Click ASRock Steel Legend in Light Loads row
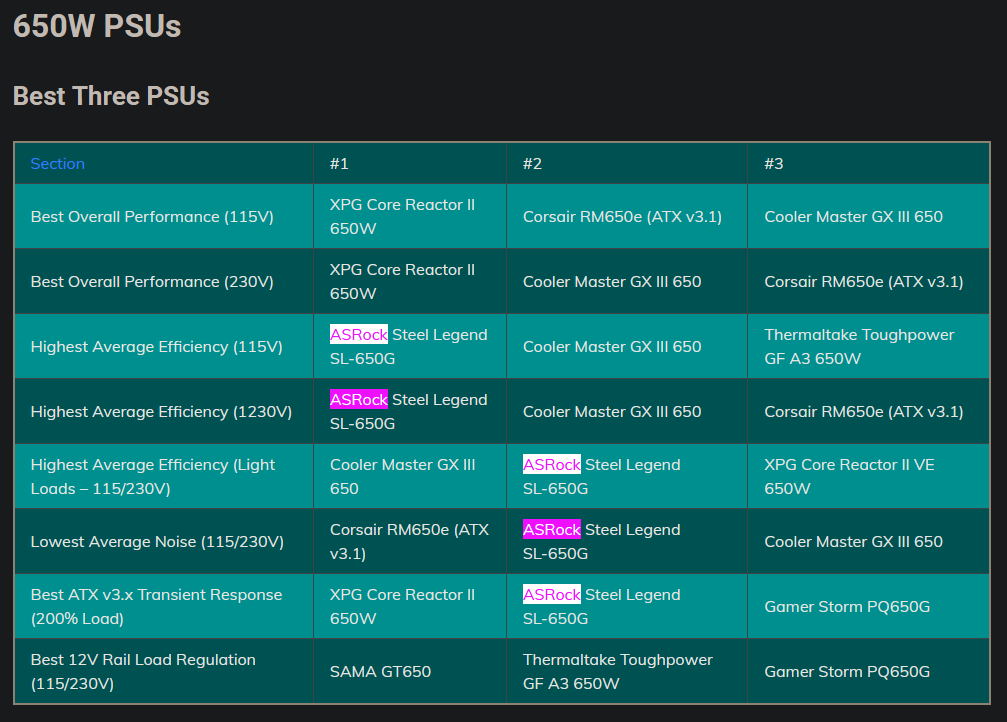The height and width of the screenshot is (722, 1007). point(602,477)
